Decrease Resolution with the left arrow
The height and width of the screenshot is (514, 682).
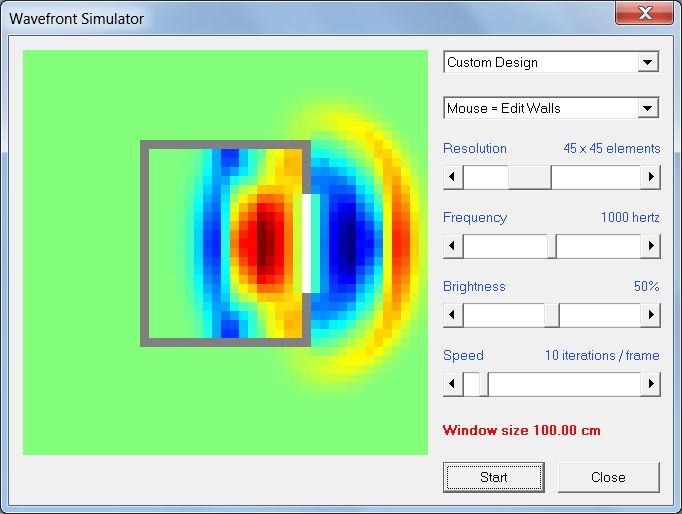point(453,177)
